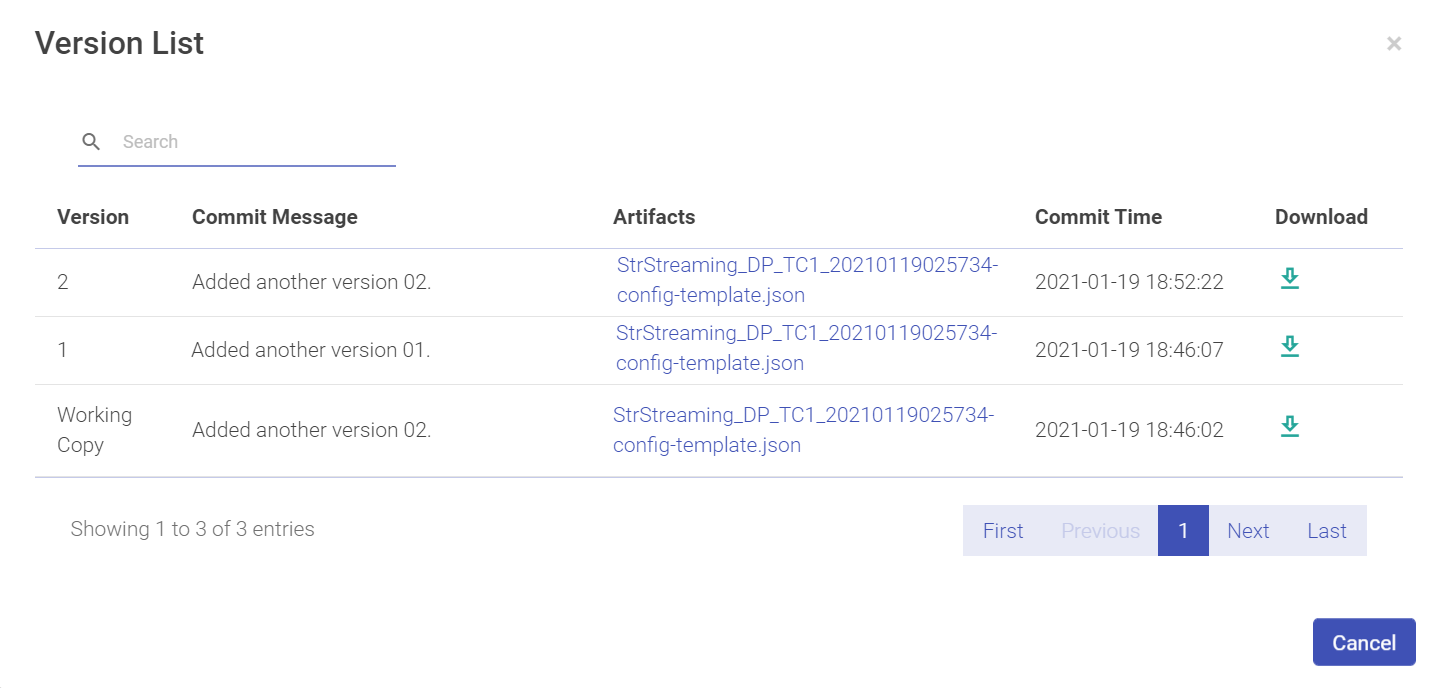Open Working Copy config-template.json link

(x=803, y=429)
